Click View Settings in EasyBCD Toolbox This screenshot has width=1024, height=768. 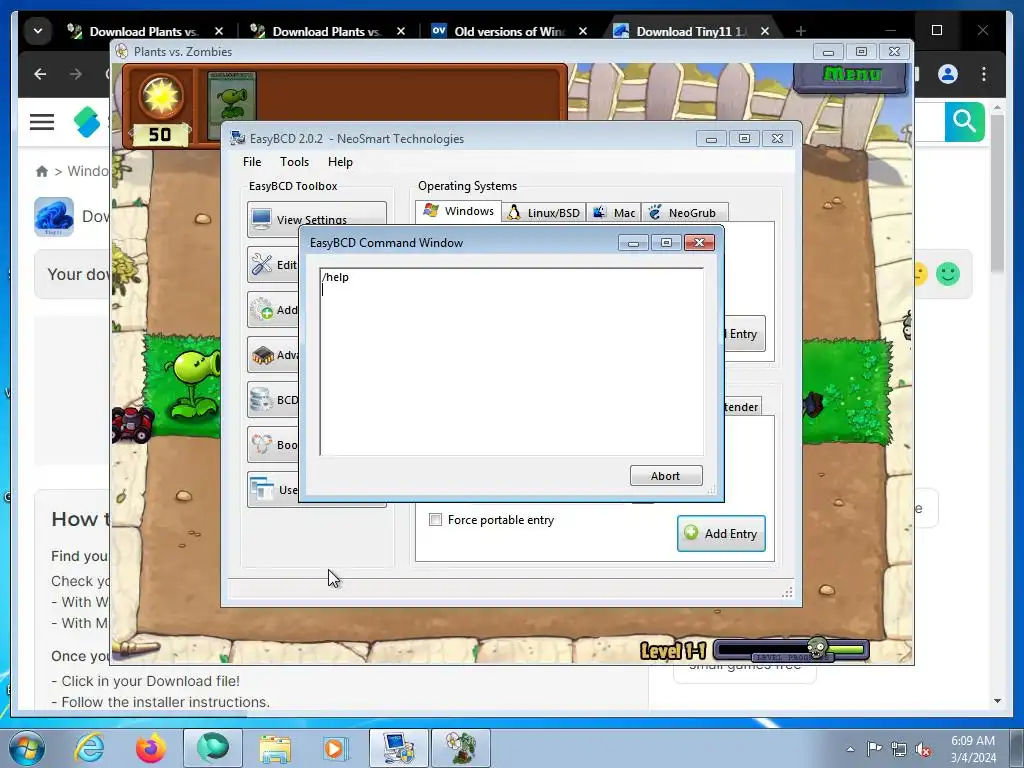[316, 218]
